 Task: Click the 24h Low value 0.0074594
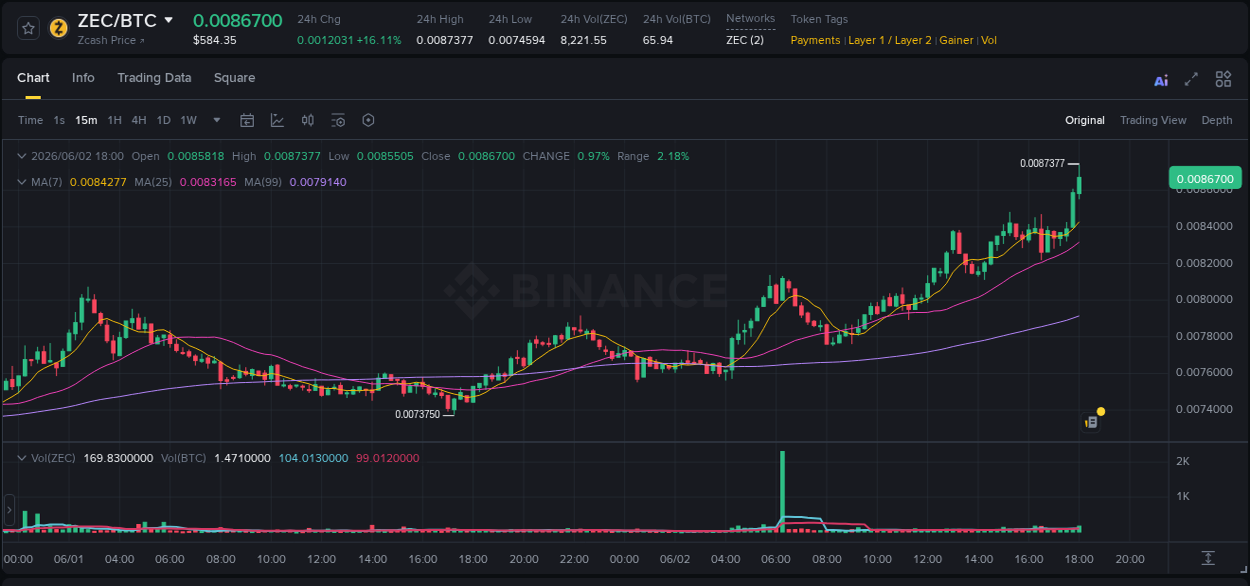516,40
